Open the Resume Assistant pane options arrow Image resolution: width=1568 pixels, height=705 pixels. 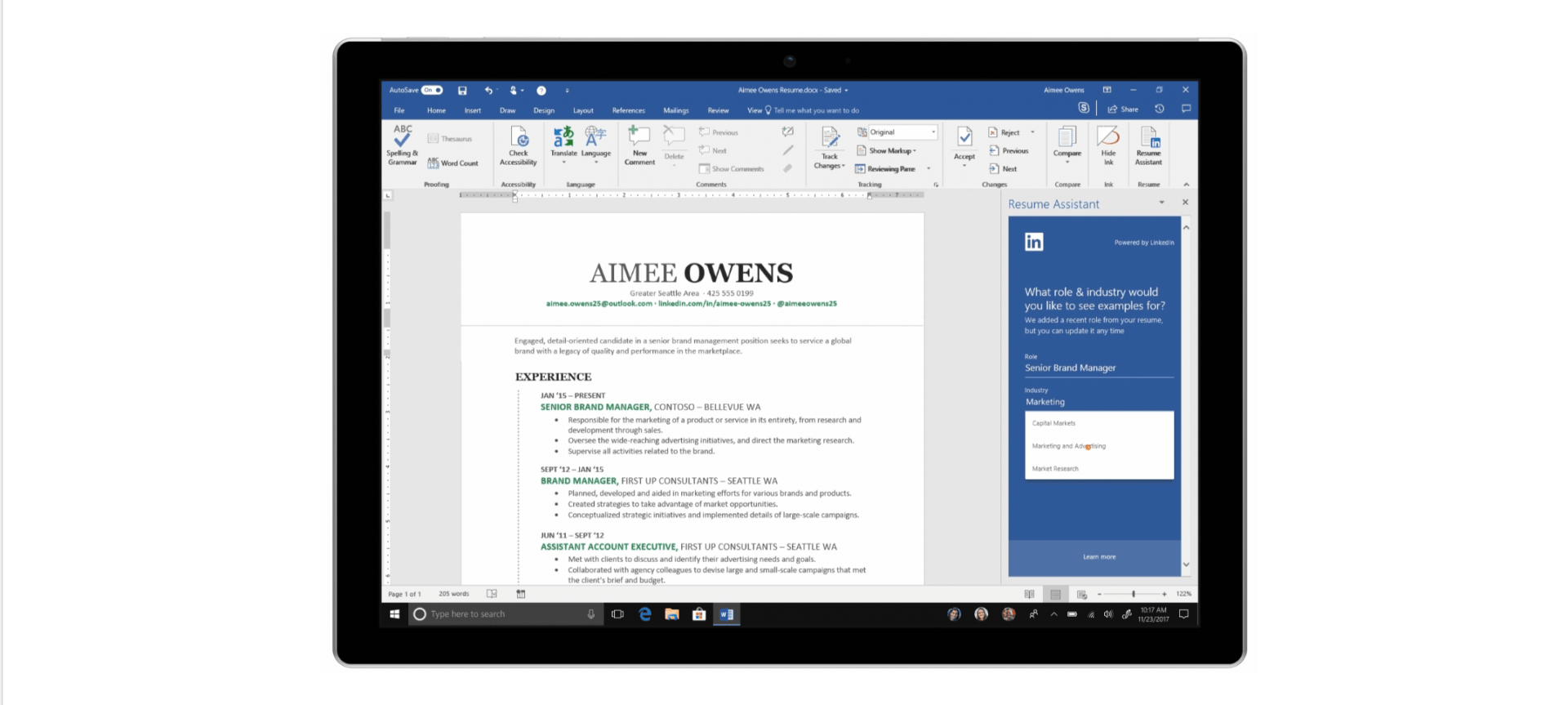(1161, 203)
